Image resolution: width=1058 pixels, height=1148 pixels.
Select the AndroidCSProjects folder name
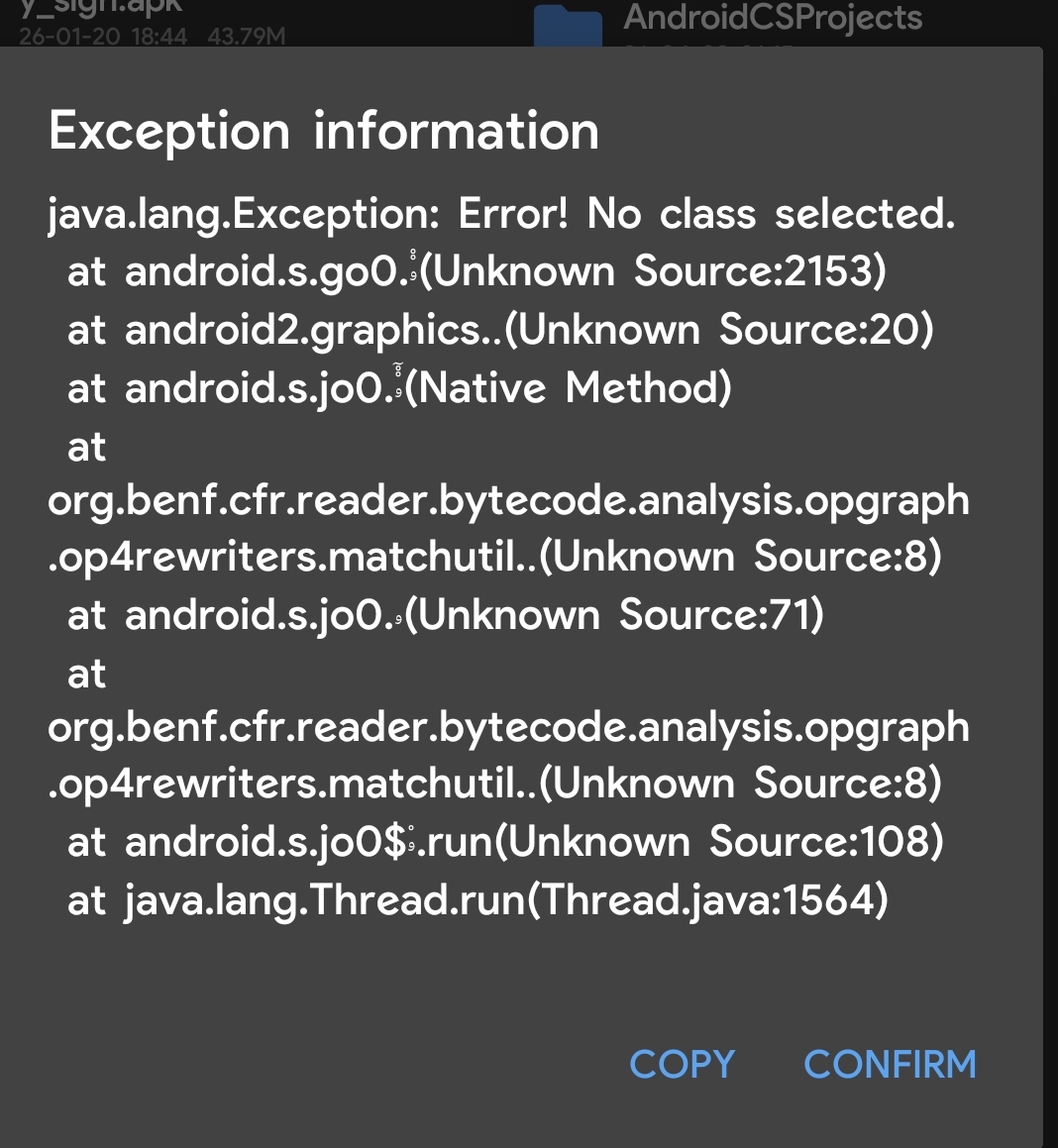click(773, 18)
